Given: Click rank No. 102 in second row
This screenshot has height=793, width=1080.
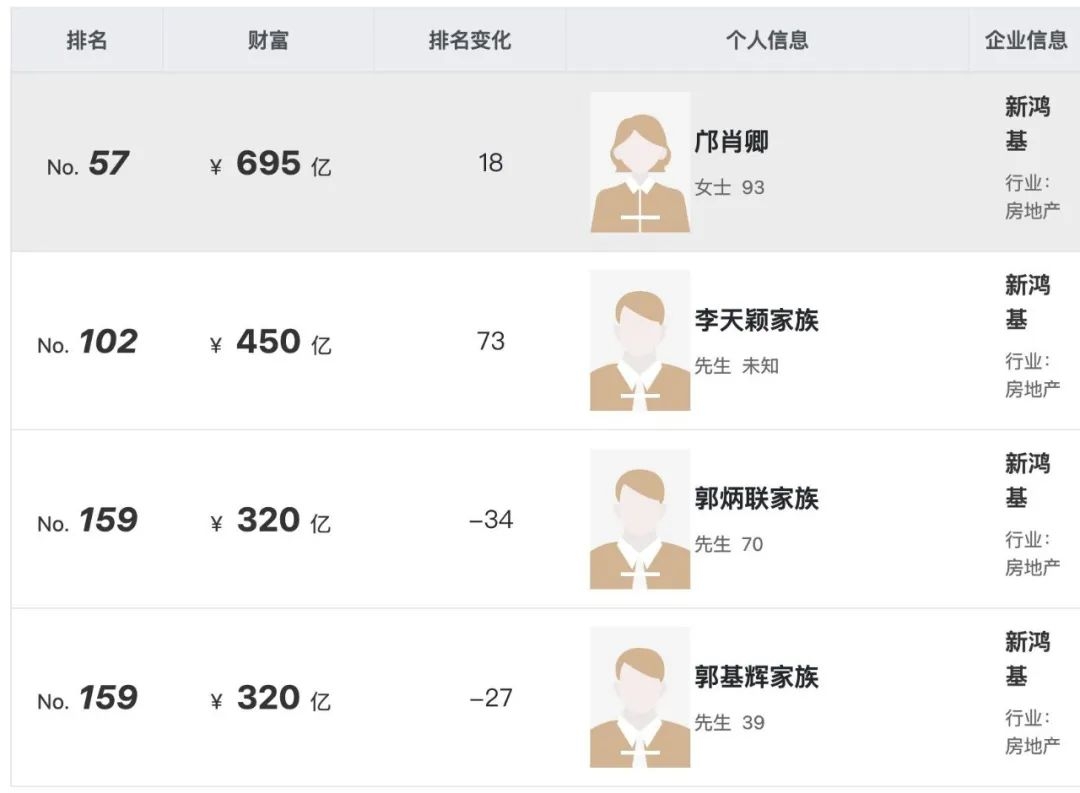Looking at the screenshot, I should pyautogui.click(x=87, y=342).
